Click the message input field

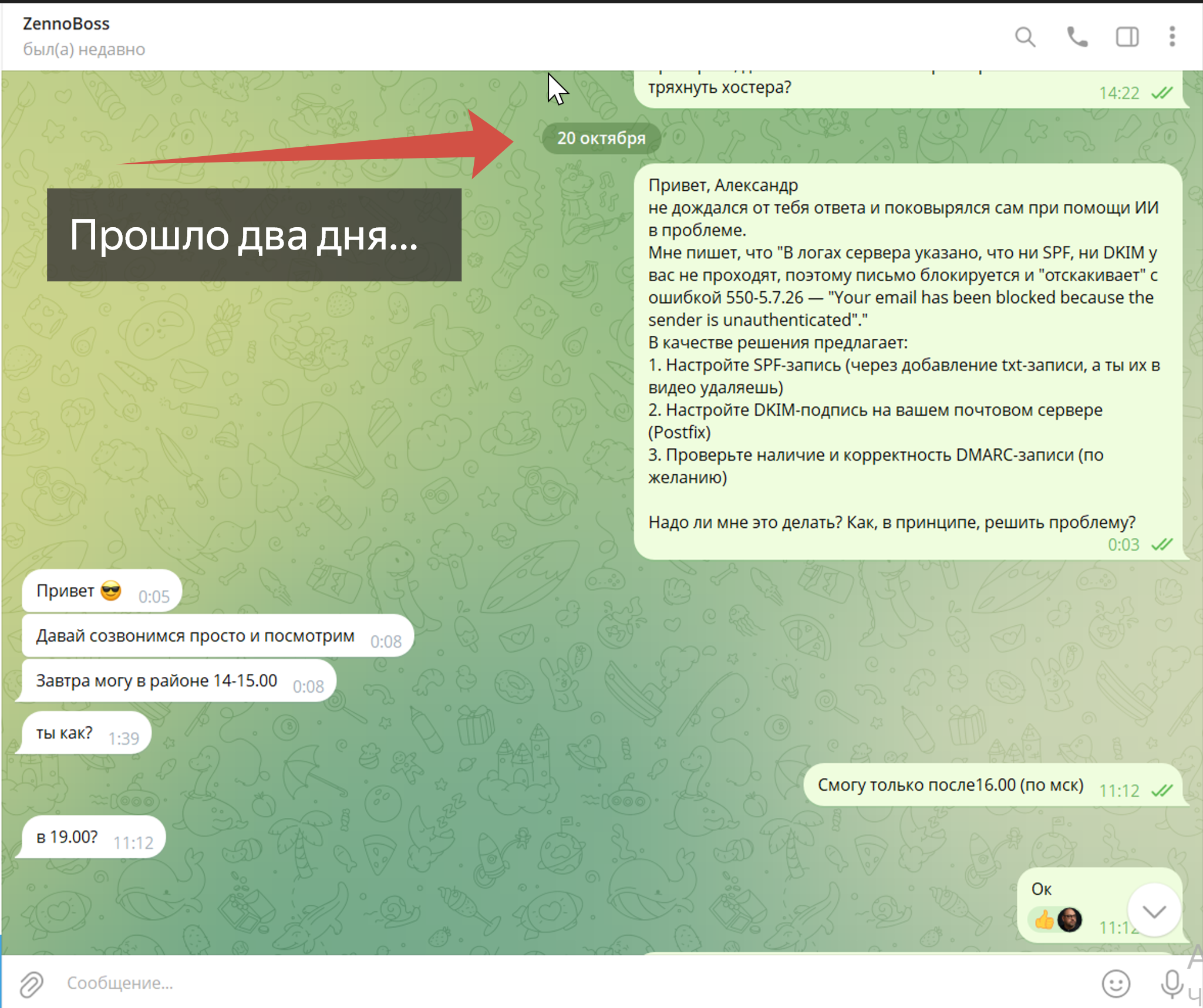528,983
